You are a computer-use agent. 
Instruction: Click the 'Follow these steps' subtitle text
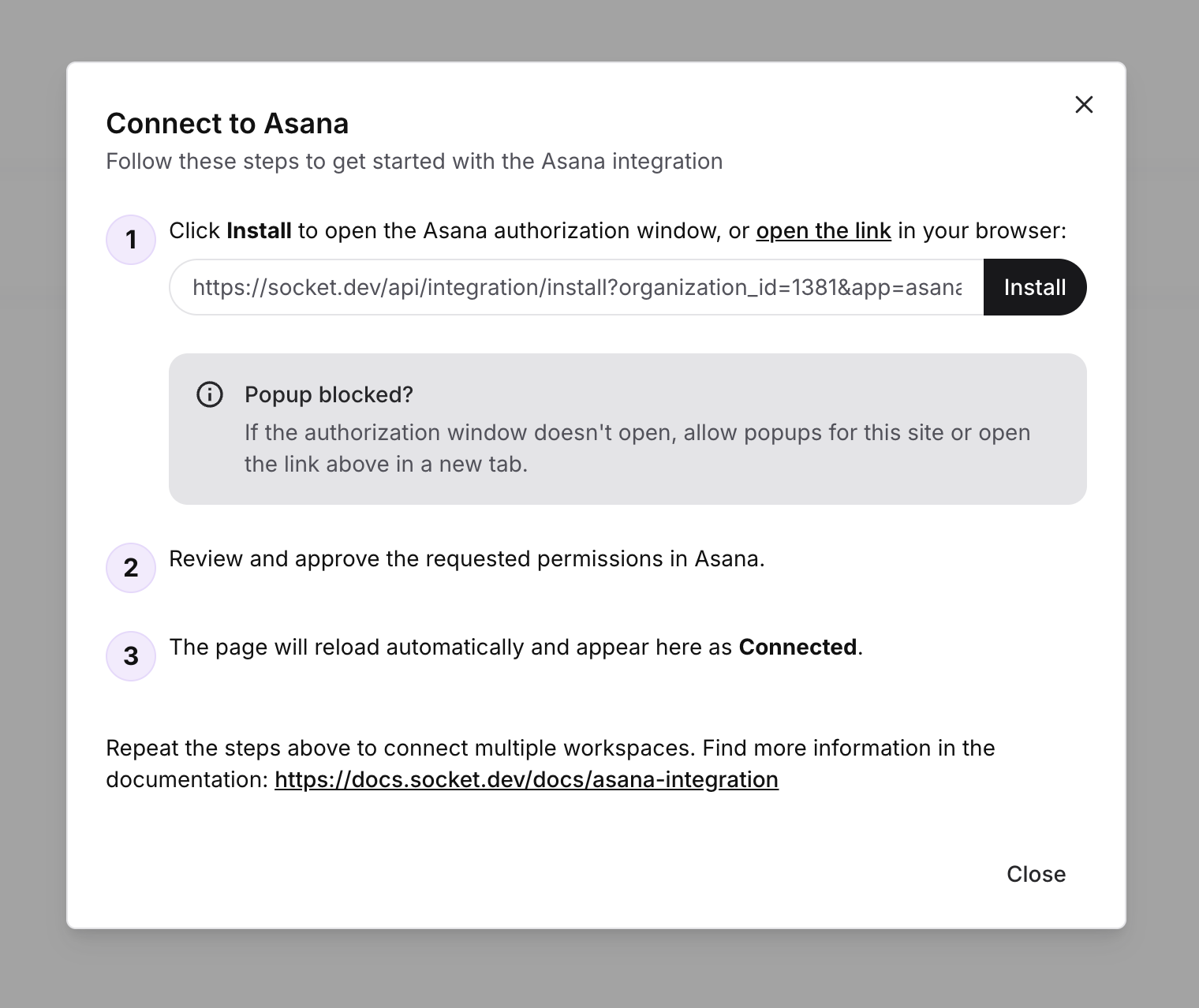(414, 161)
